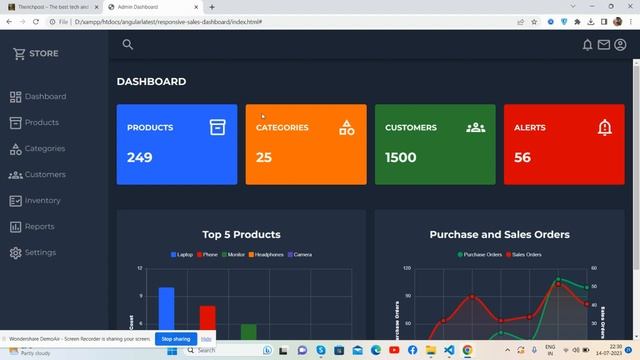
Task: Click the Categories shapes icon in sidebar
Action: (16, 149)
